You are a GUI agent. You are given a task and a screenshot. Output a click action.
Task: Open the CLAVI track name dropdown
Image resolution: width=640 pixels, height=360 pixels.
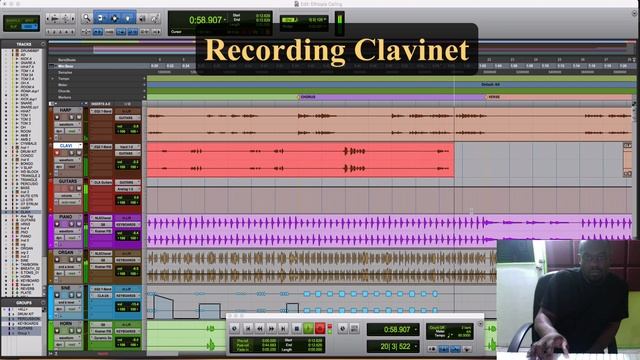[80, 145]
